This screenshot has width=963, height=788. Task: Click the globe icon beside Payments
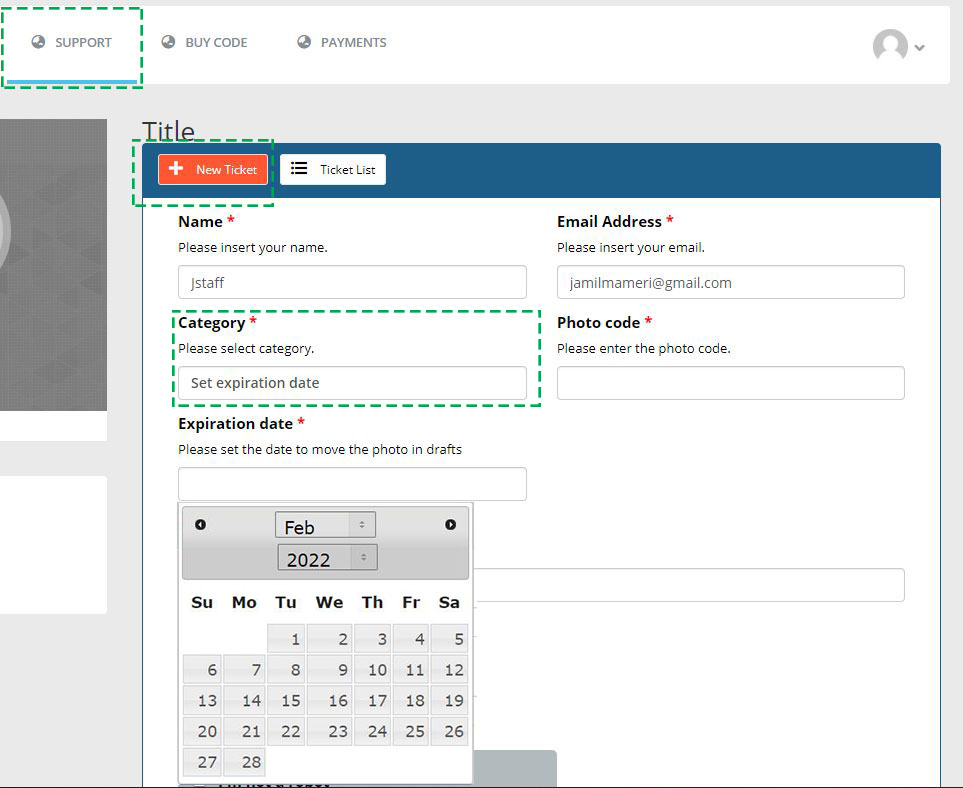[304, 42]
